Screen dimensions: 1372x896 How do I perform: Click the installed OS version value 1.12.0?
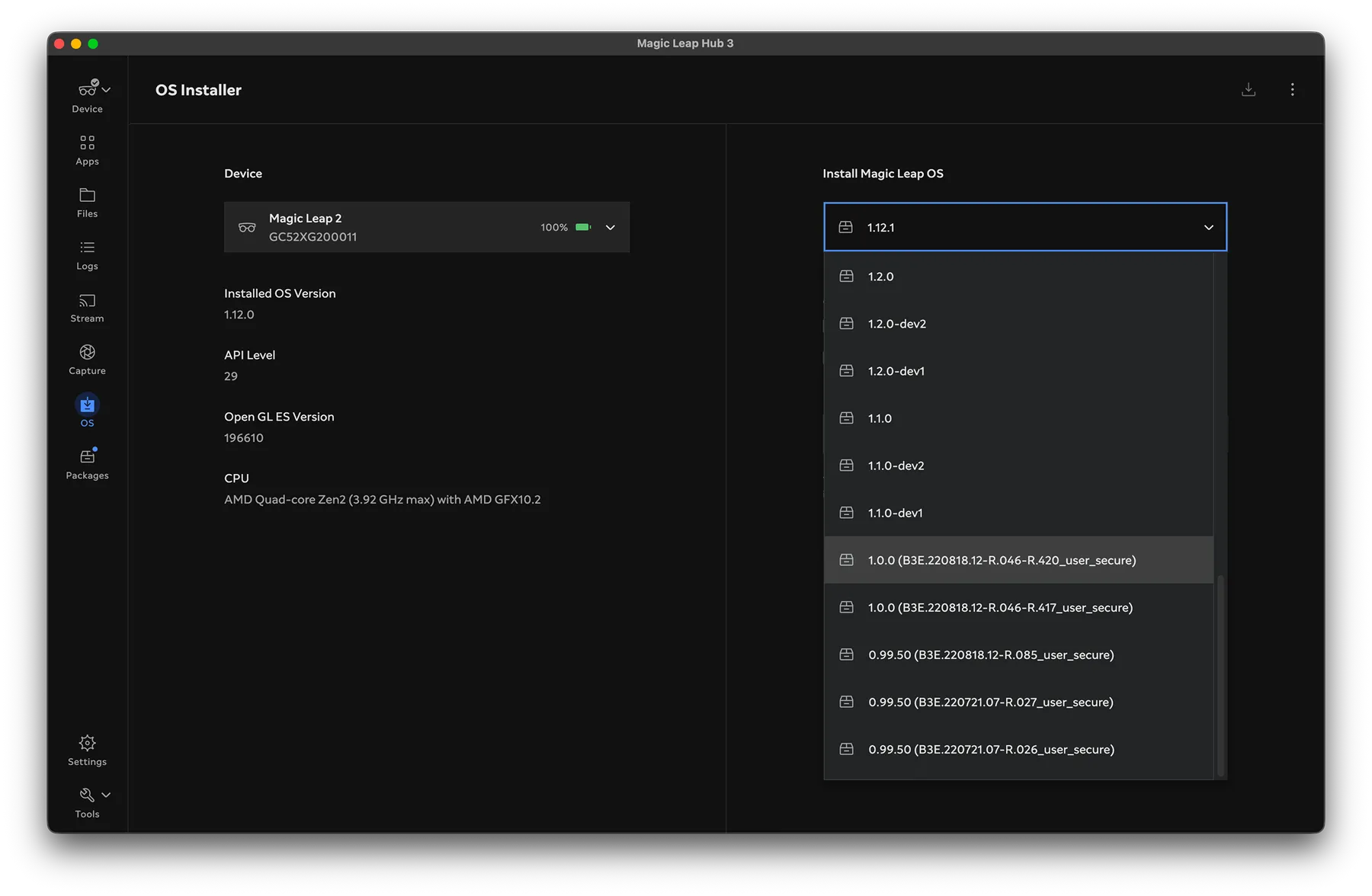[x=239, y=315]
